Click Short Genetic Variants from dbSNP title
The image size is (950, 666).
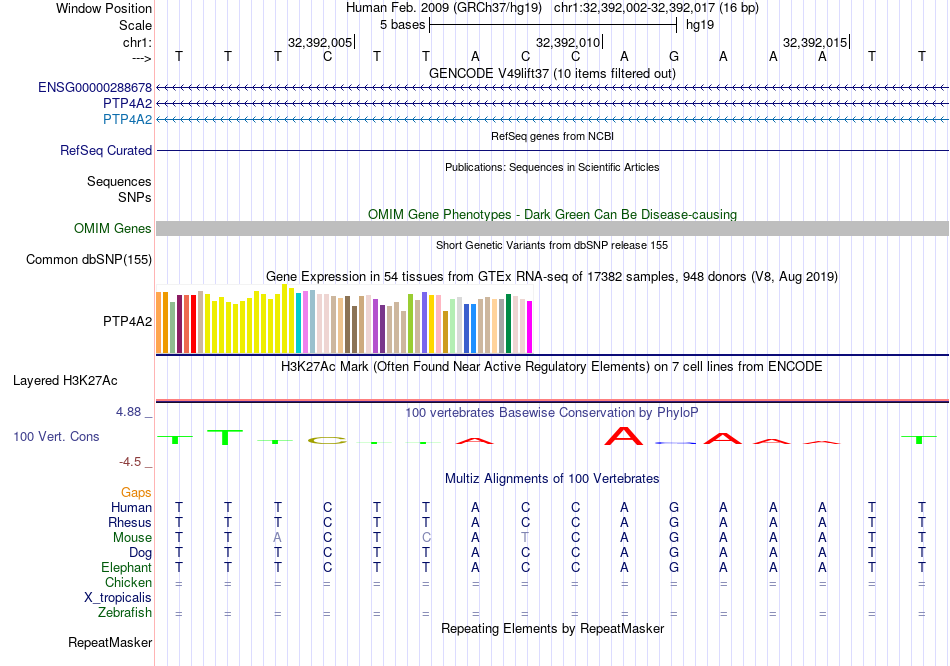[552, 245]
